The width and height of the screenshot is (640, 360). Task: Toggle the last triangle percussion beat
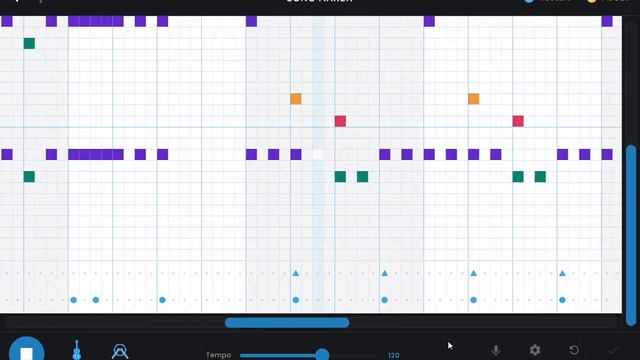562,273
